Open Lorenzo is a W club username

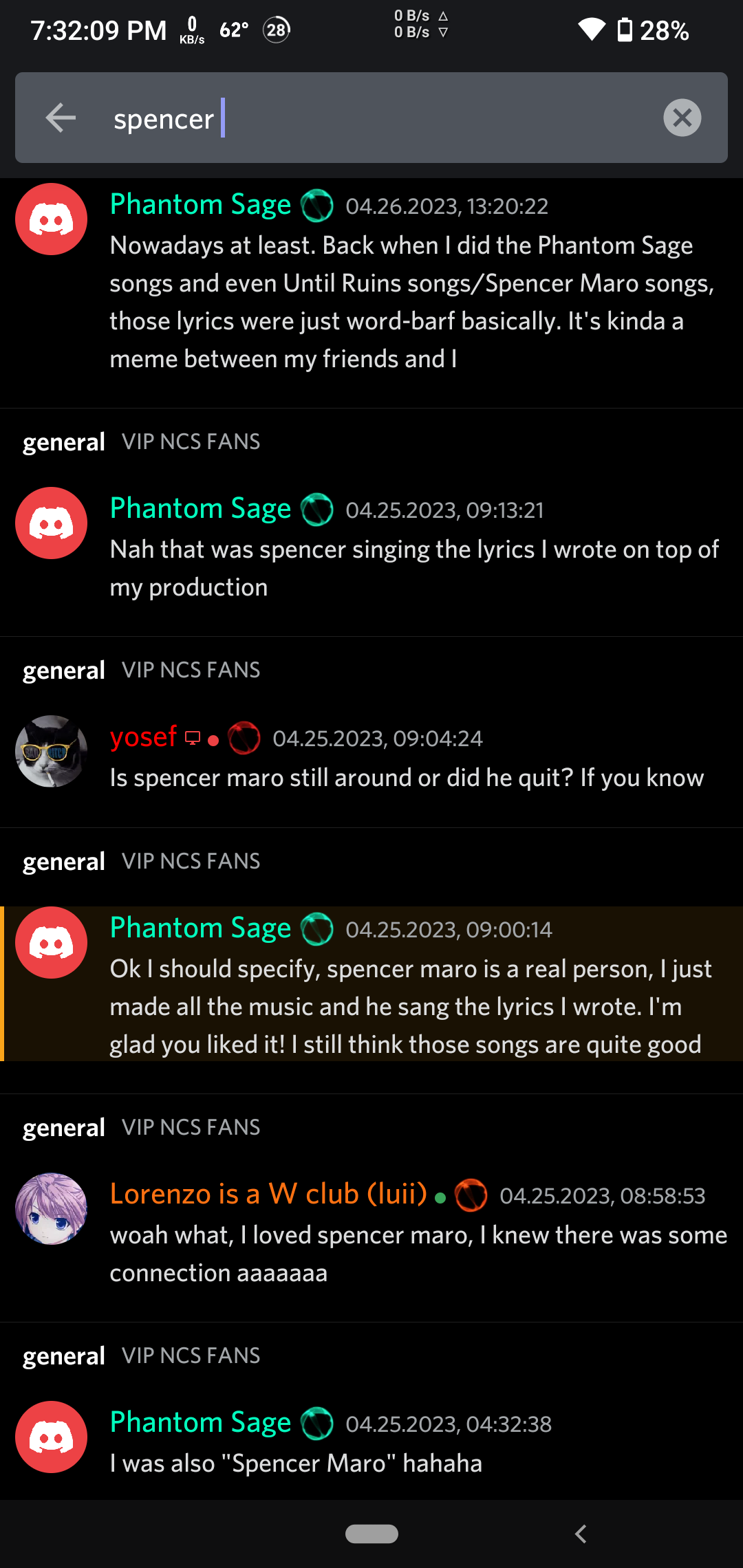[268, 1194]
